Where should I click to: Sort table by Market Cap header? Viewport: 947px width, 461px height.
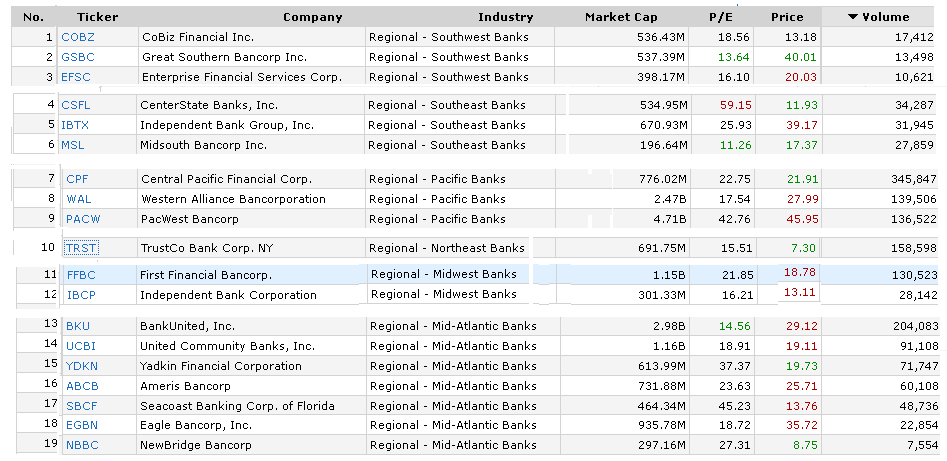tap(621, 18)
